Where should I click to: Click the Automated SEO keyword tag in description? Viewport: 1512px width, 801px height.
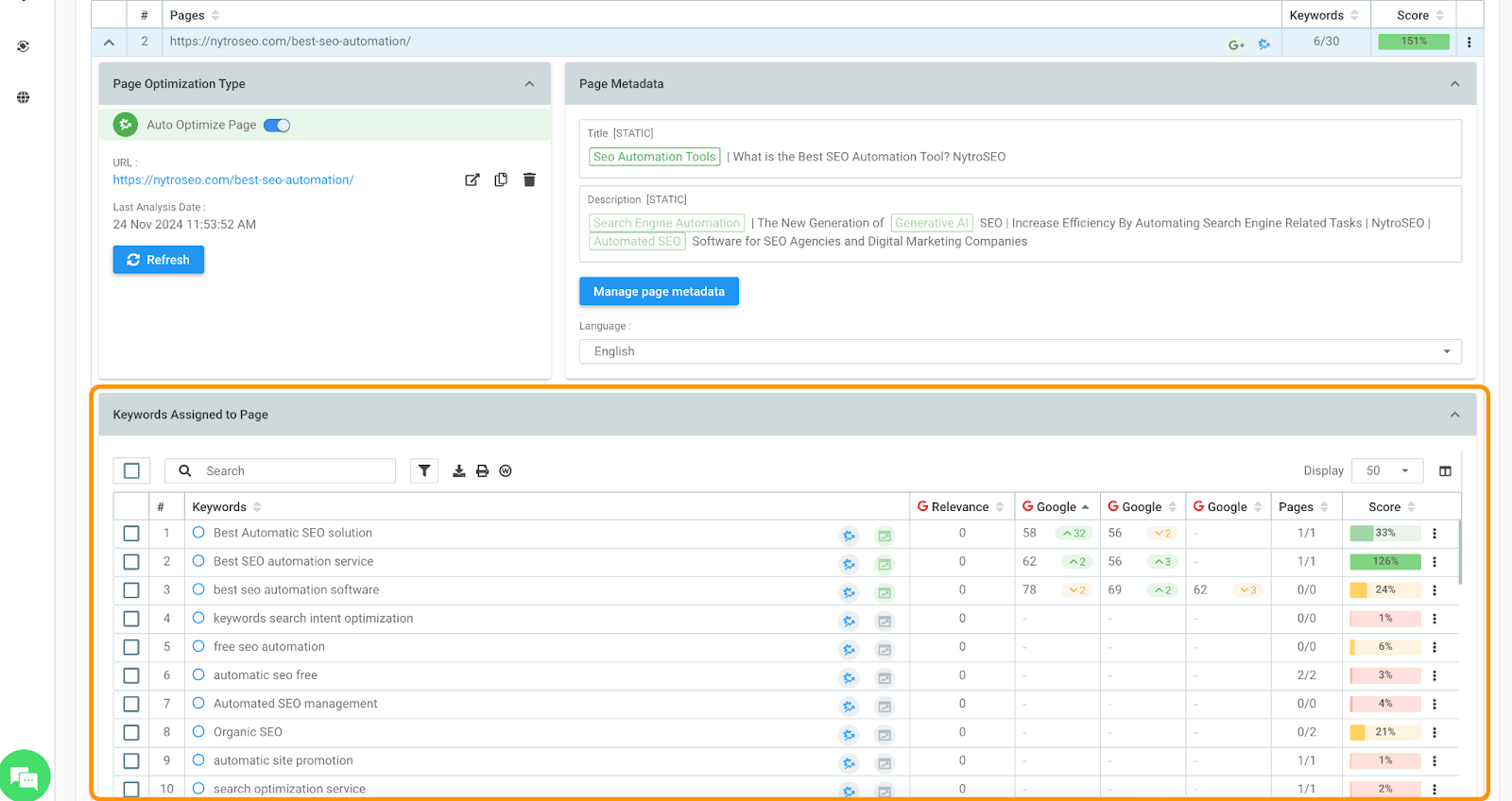(638, 242)
